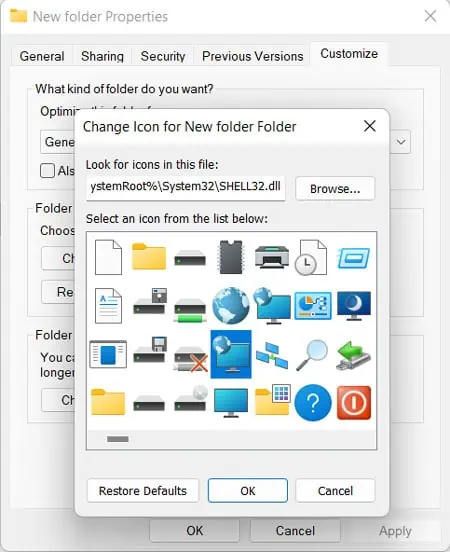Select the processor chip icon
This screenshot has width=450, height=552.
pos(231,257)
